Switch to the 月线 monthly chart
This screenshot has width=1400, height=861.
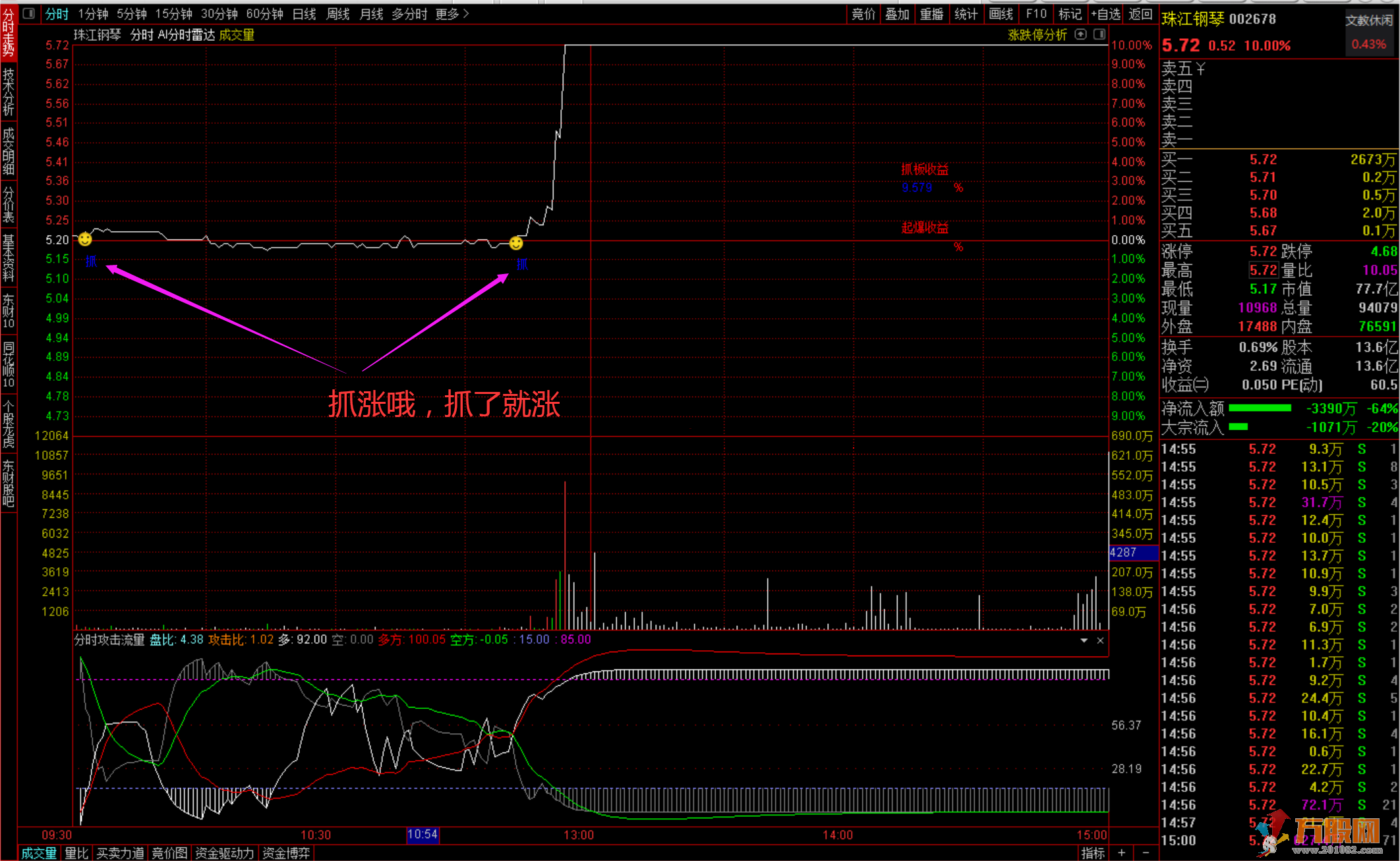[372, 14]
